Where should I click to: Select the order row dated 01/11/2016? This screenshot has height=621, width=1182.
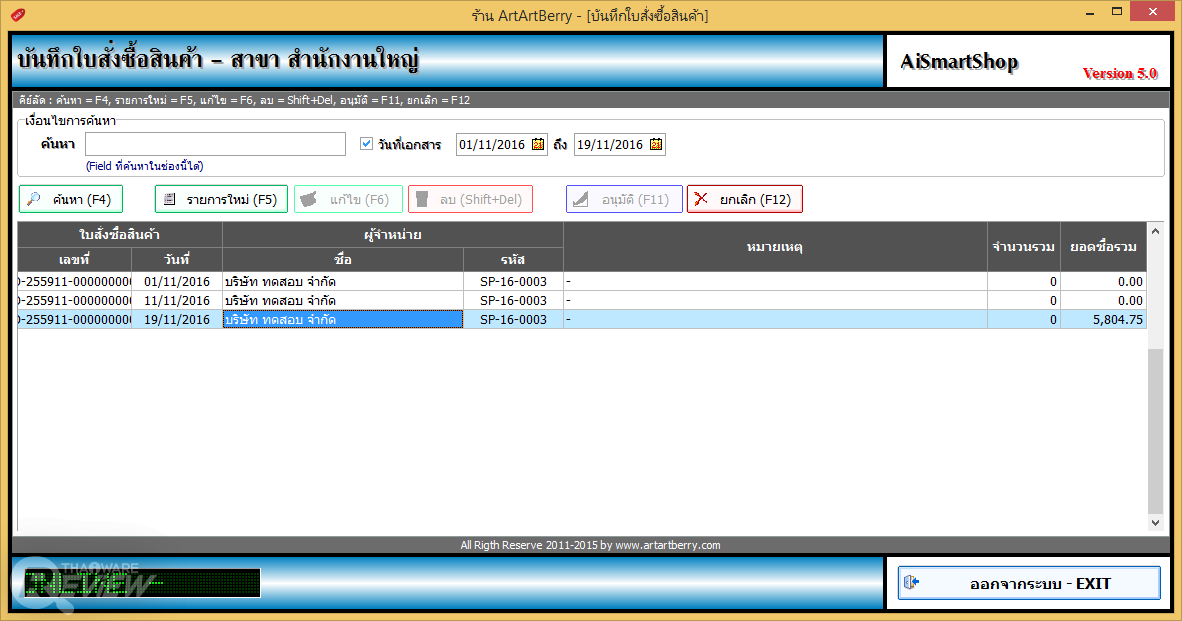pos(581,281)
